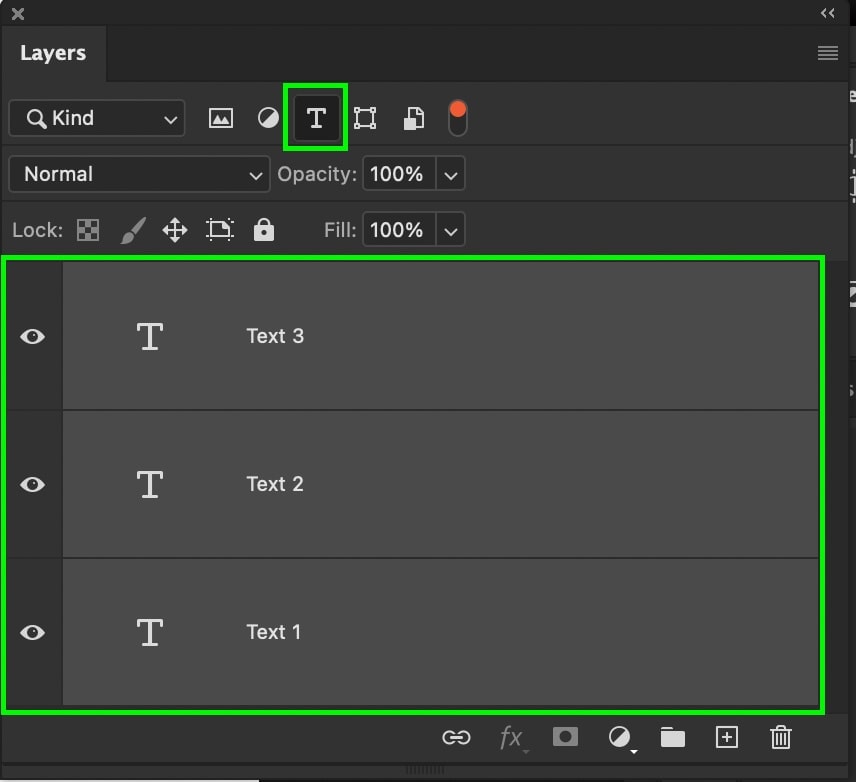This screenshot has width=856, height=782.
Task: Click the smart objects filter icon
Action: coord(412,117)
